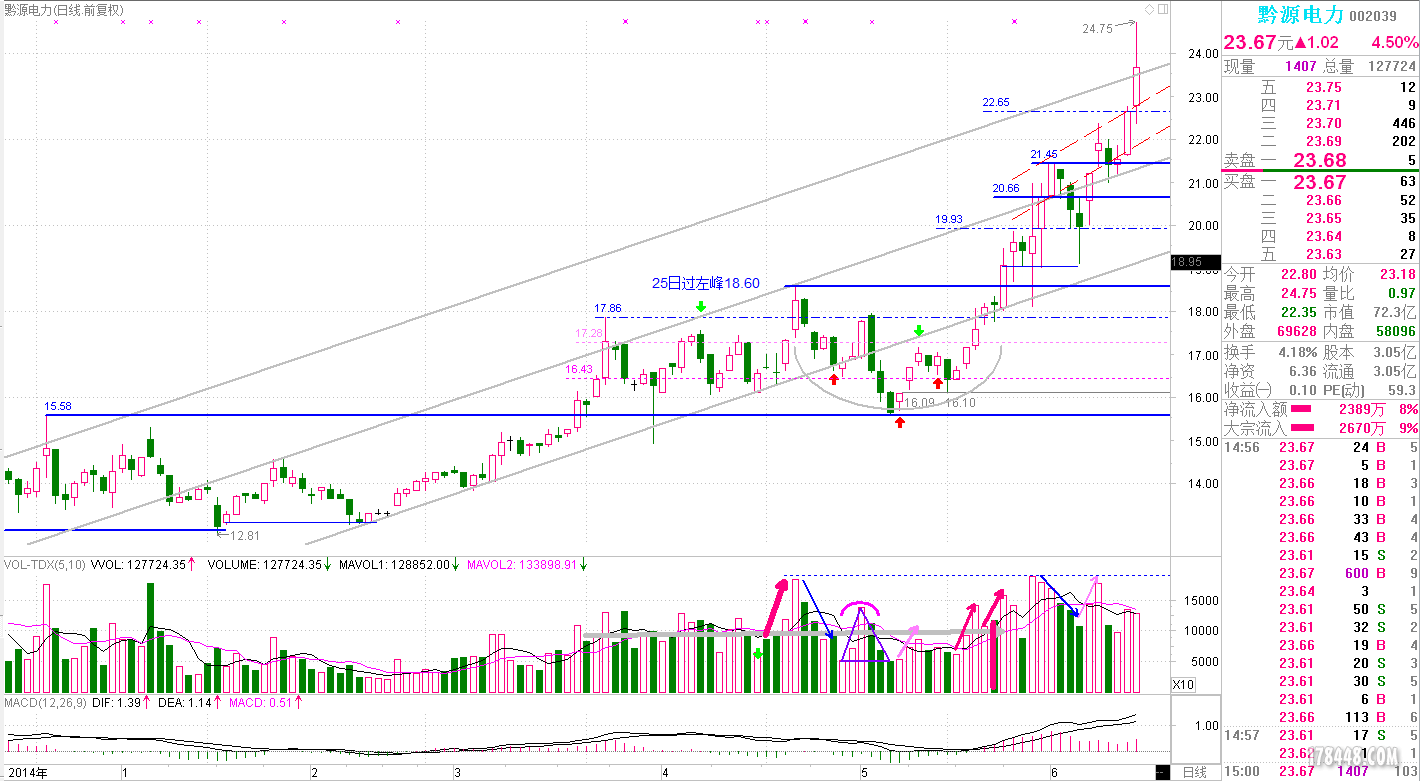
Task: Click the 均价 value 23.18
Action: click(x=1397, y=275)
